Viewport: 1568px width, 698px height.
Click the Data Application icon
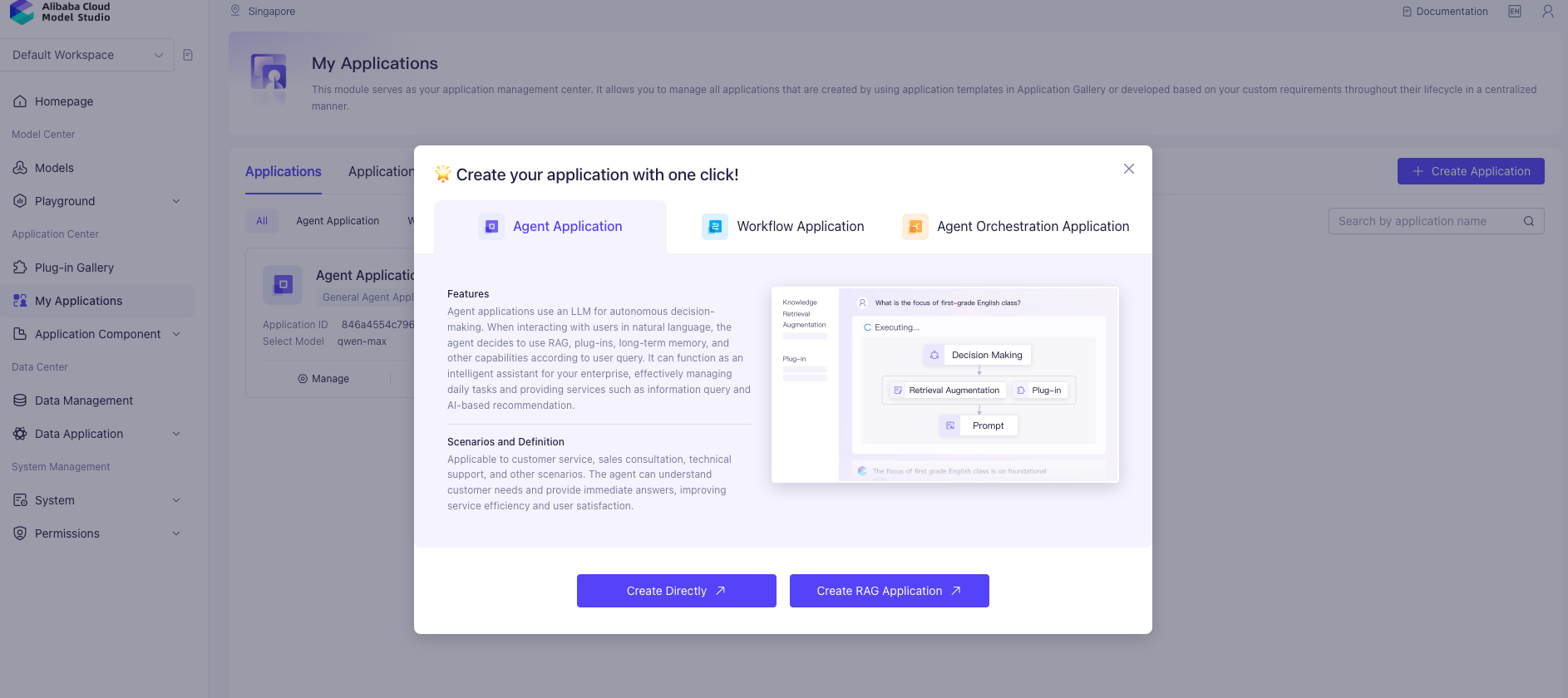click(x=20, y=434)
